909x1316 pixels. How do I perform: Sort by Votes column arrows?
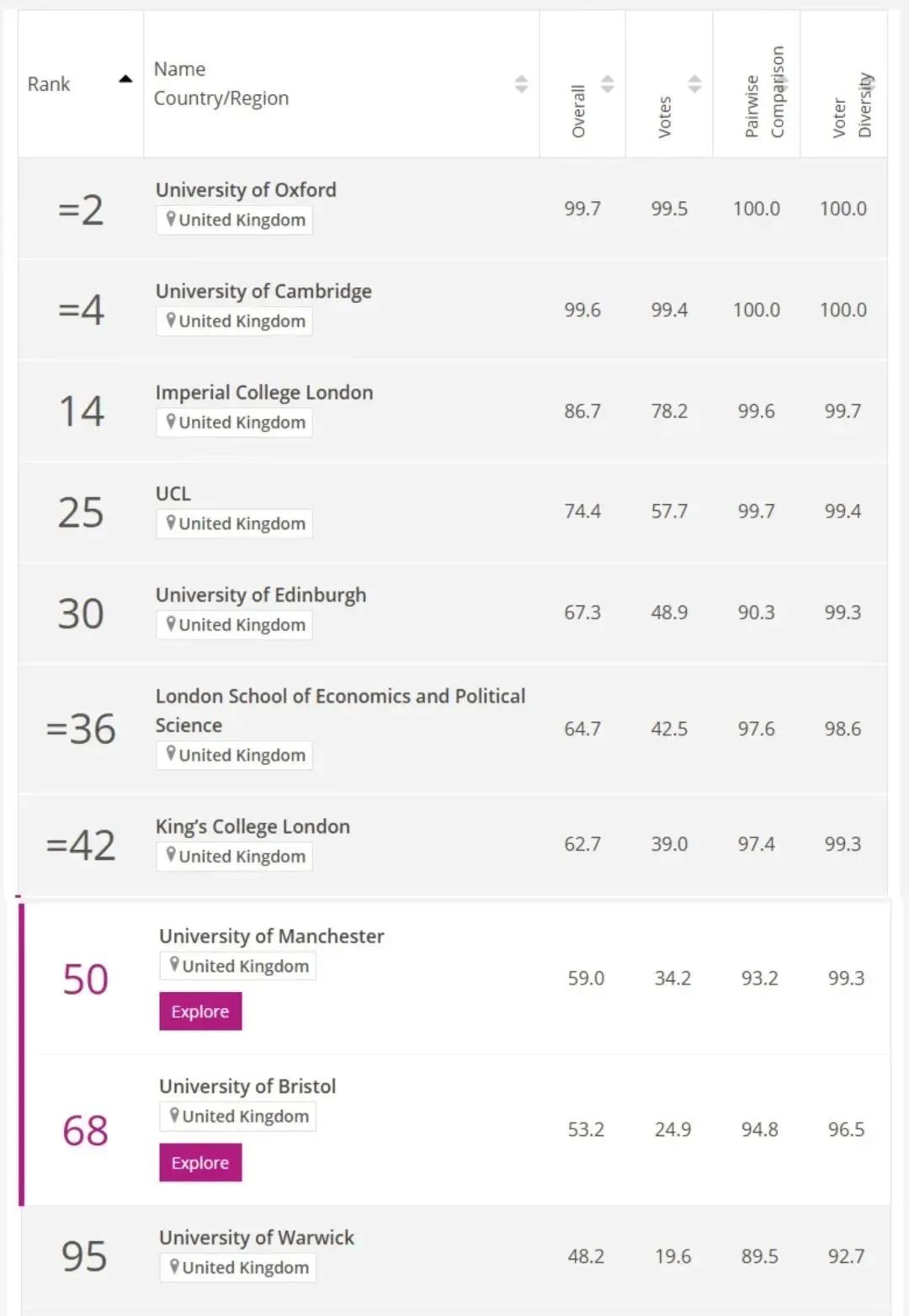point(694,84)
